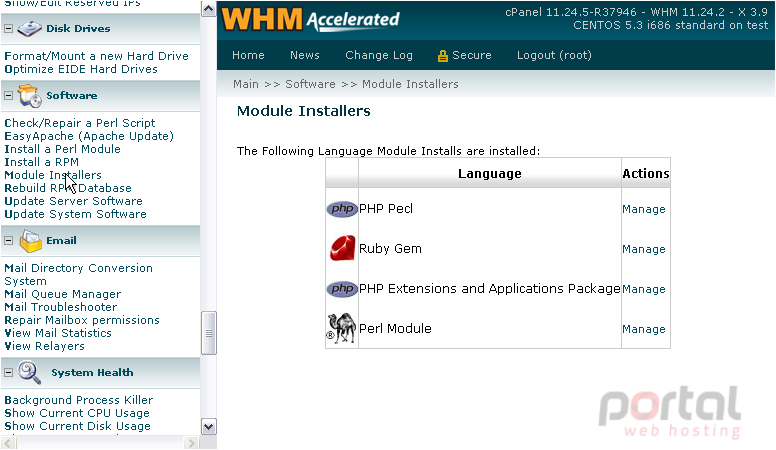Viewport: 776px width, 450px height.
Task: Click the PHP Extensions package php logo
Action: pos(342,289)
